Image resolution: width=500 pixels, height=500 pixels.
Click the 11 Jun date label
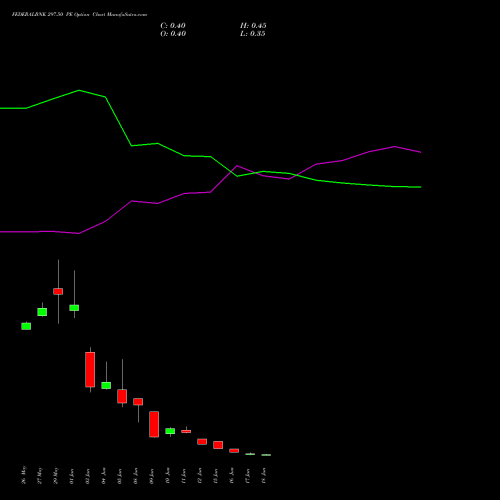[x=184, y=476]
